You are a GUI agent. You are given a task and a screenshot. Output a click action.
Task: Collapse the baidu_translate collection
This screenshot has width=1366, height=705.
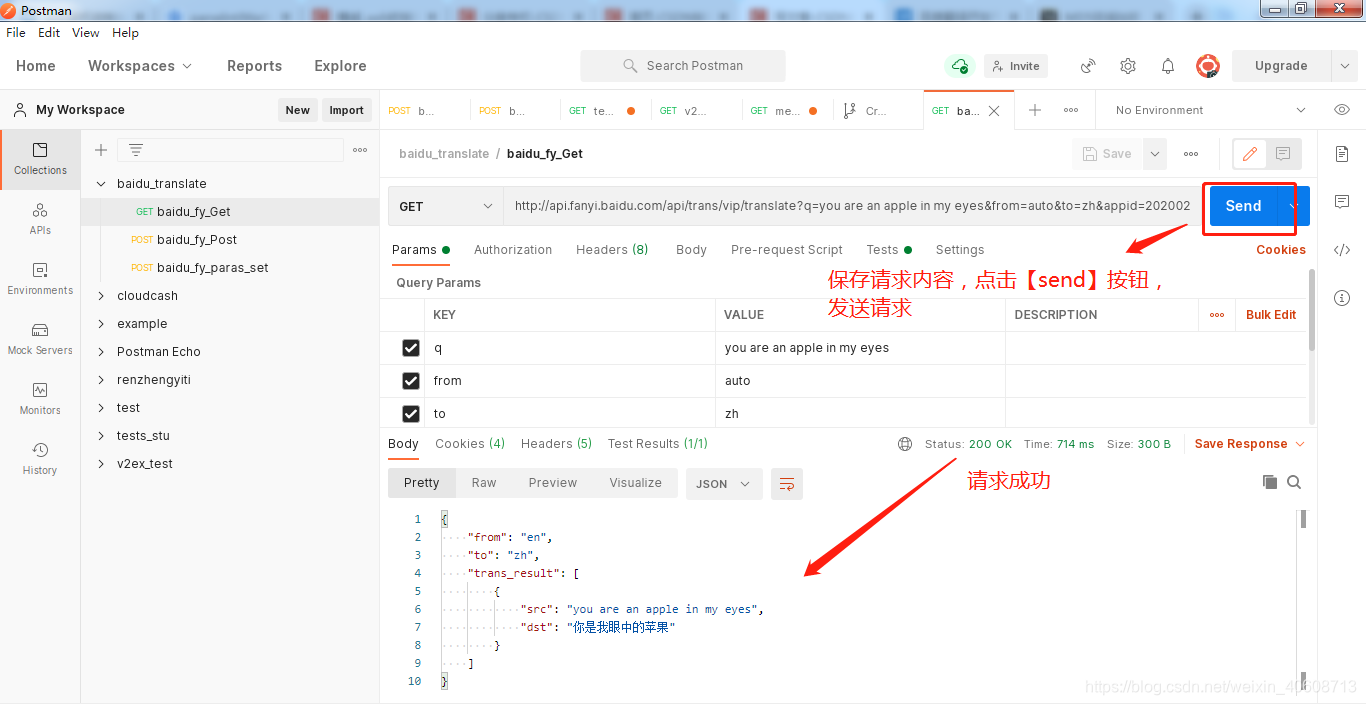[x=101, y=184]
